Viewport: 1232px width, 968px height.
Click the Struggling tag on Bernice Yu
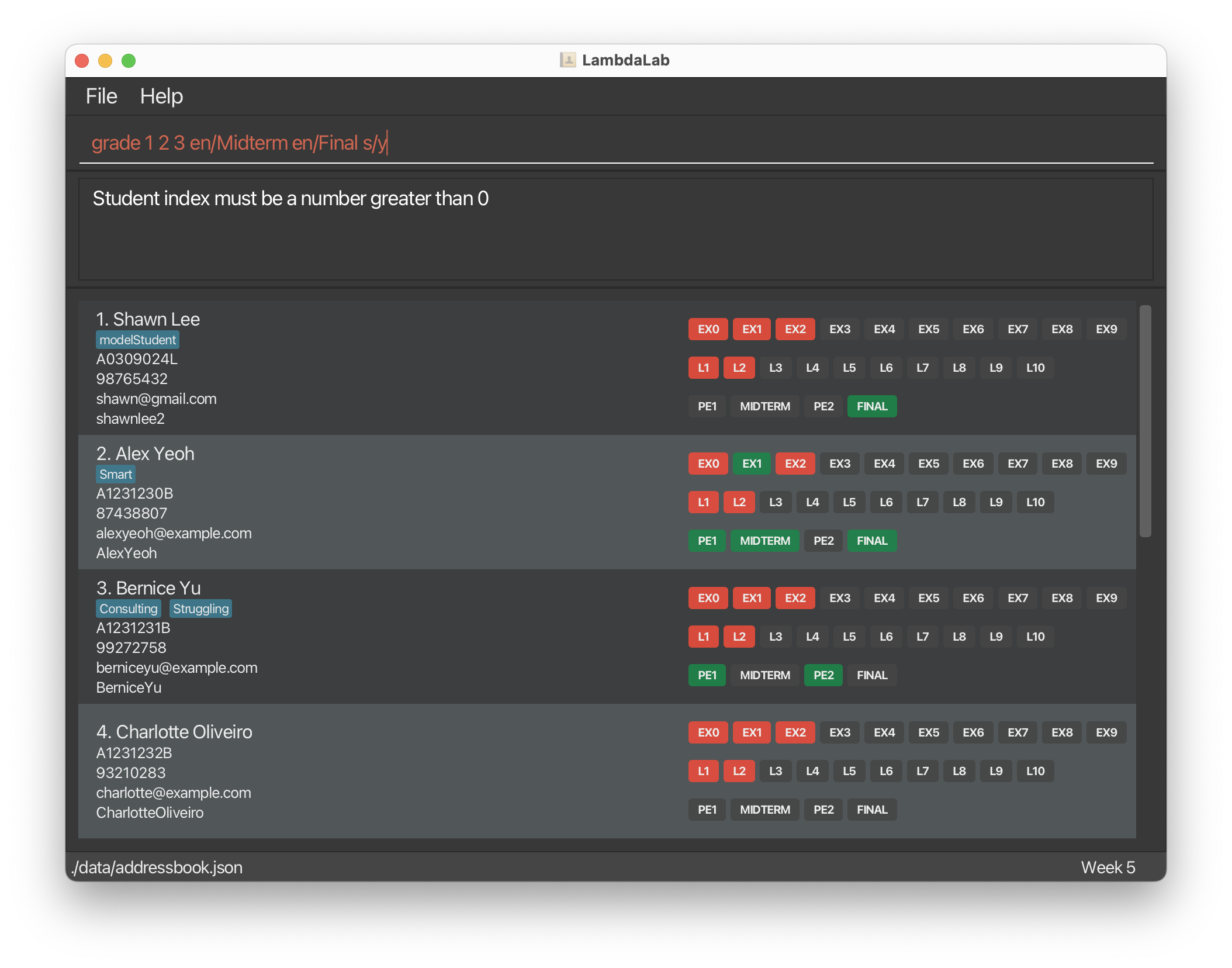pos(200,609)
